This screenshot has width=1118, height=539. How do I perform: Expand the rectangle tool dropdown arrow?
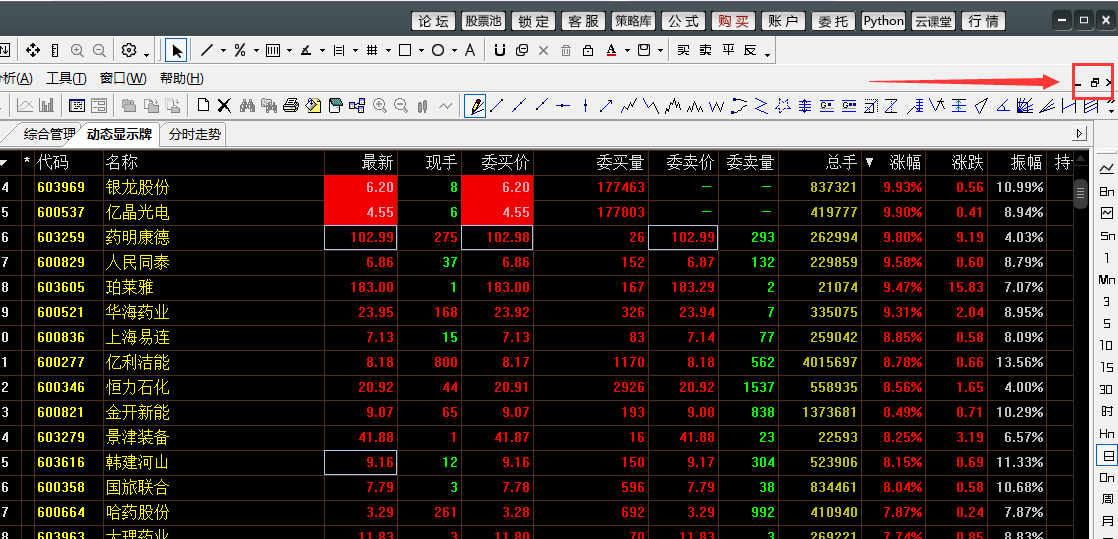pos(421,51)
